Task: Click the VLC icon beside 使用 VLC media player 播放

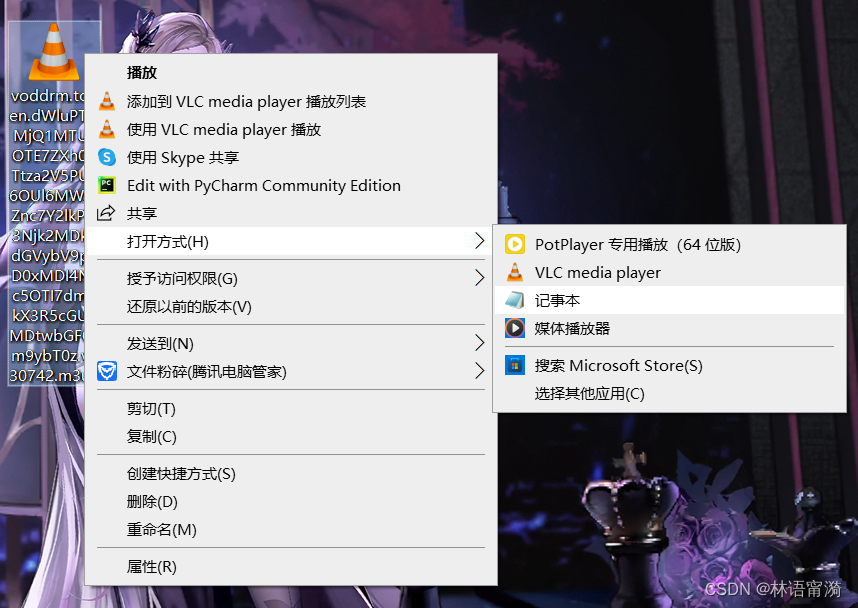Action: click(x=107, y=129)
